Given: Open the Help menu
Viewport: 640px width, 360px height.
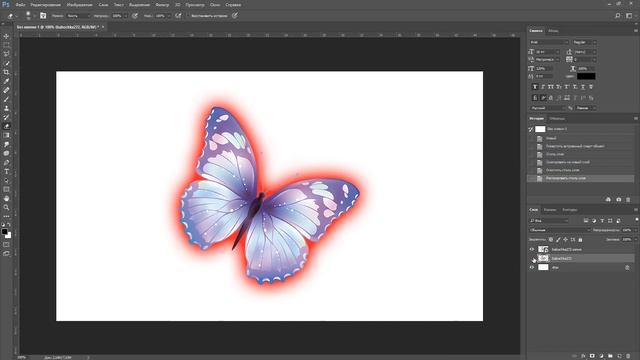Looking at the screenshot, I should (x=233, y=5).
